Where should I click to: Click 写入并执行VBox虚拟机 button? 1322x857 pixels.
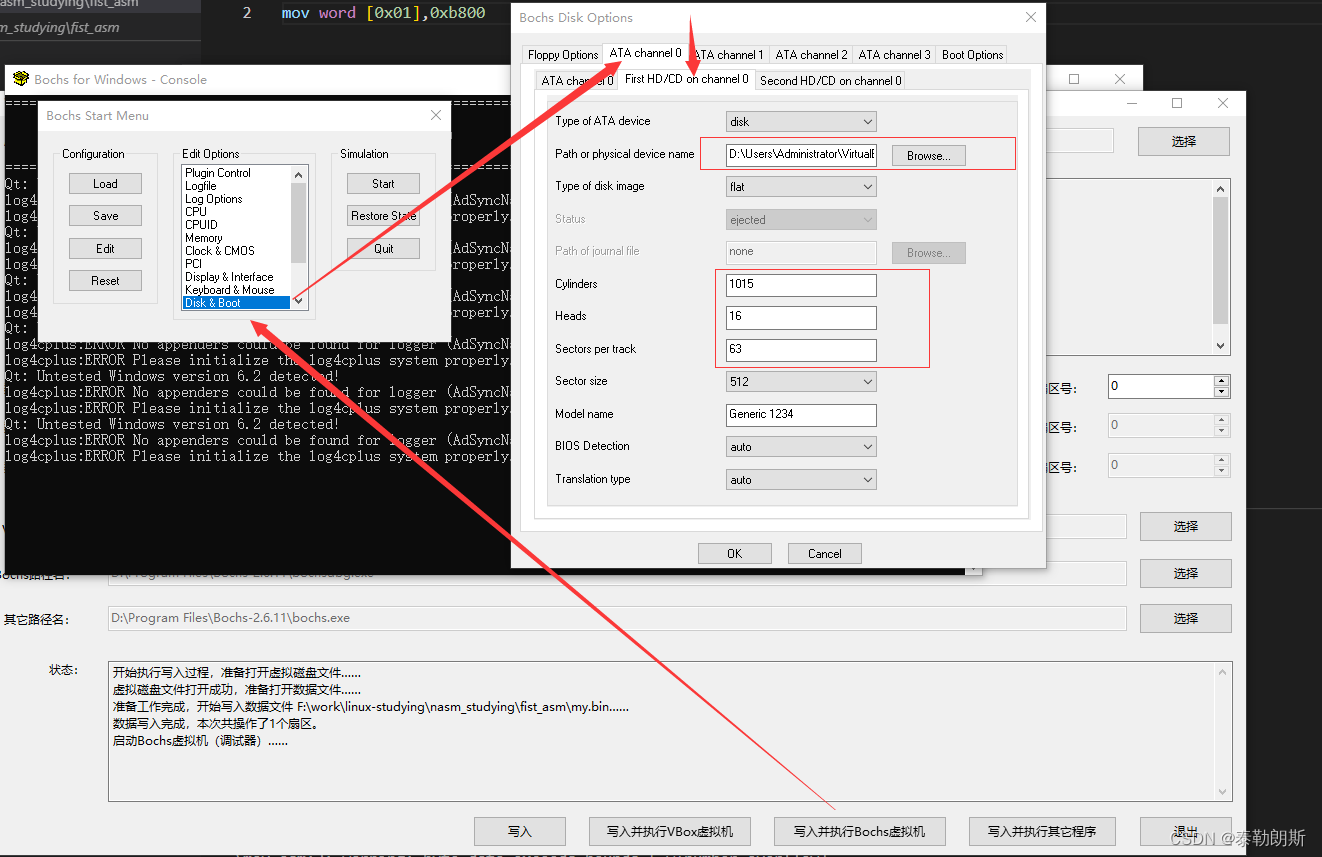pyautogui.click(x=669, y=831)
